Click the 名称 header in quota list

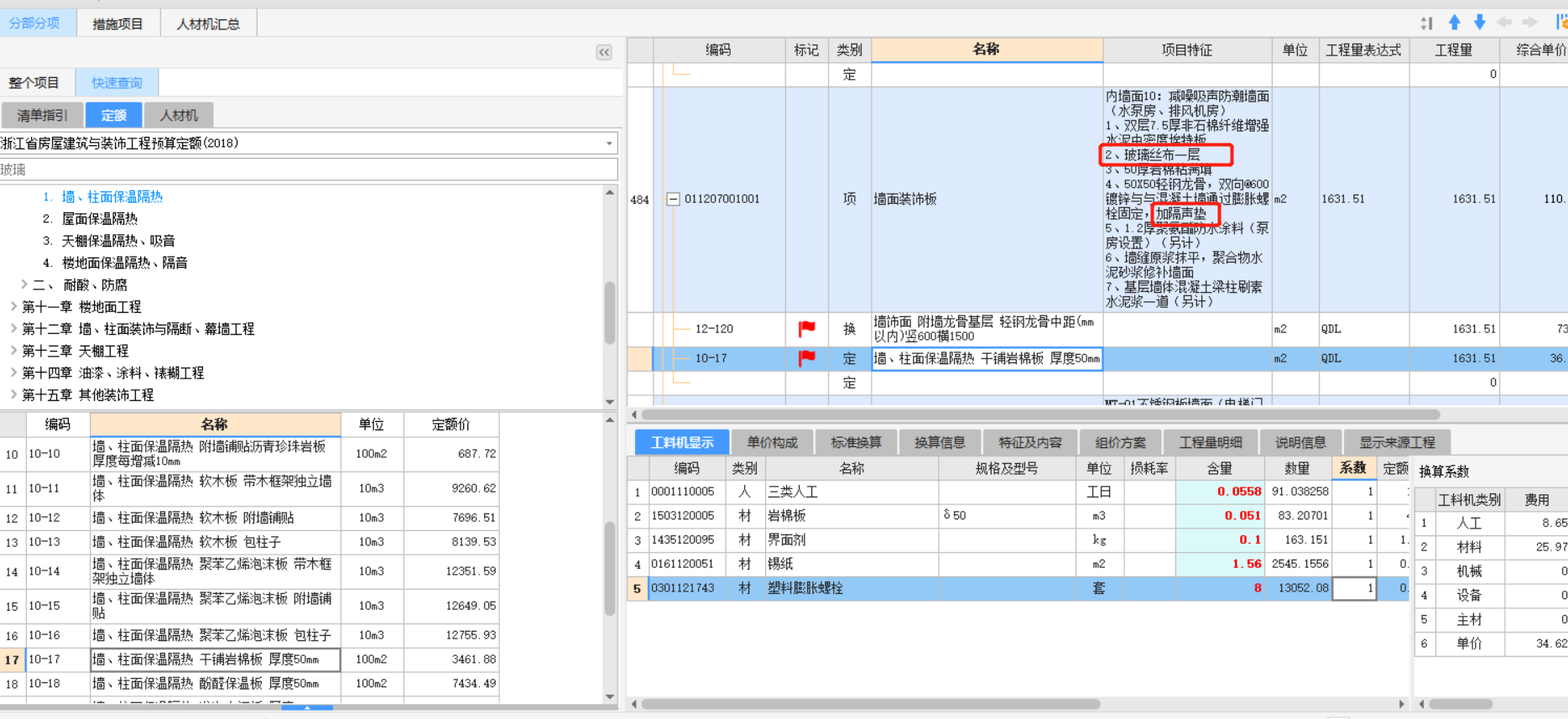pos(215,424)
